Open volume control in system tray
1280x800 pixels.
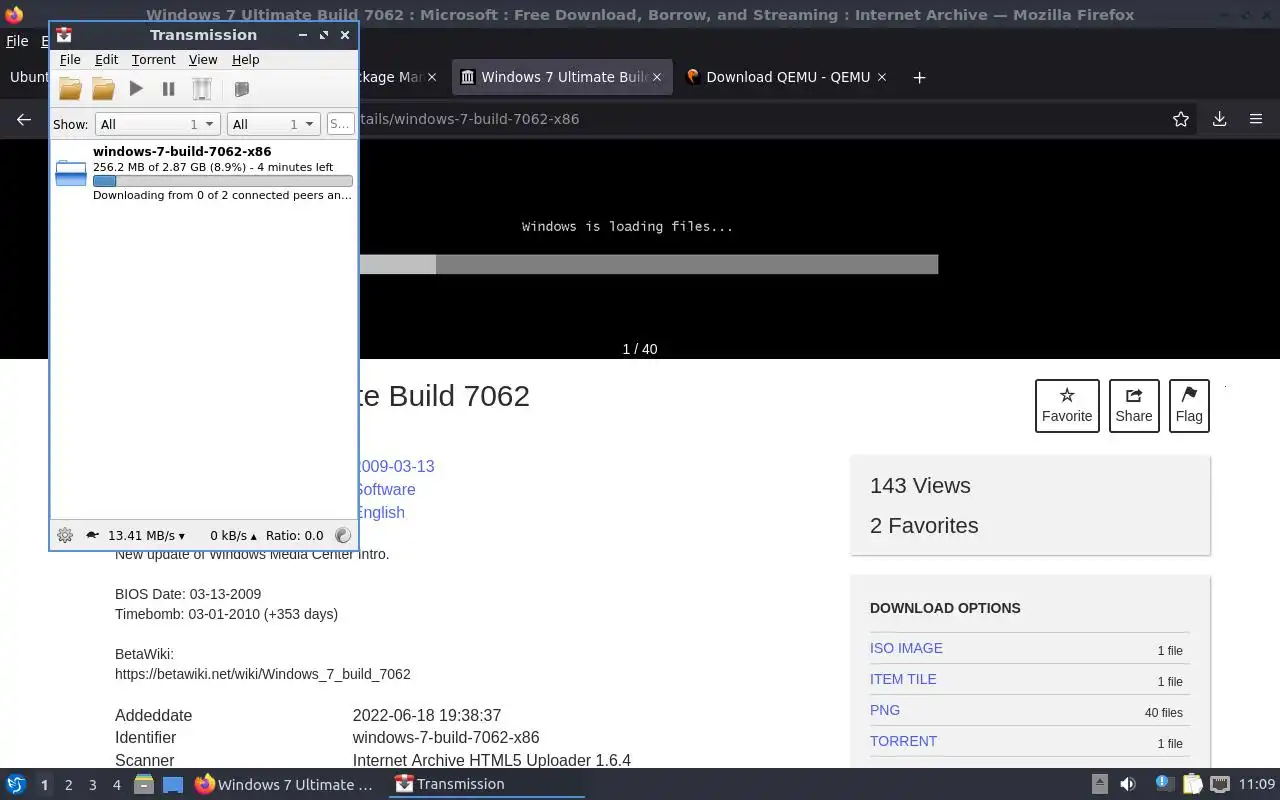coord(1128,784)
